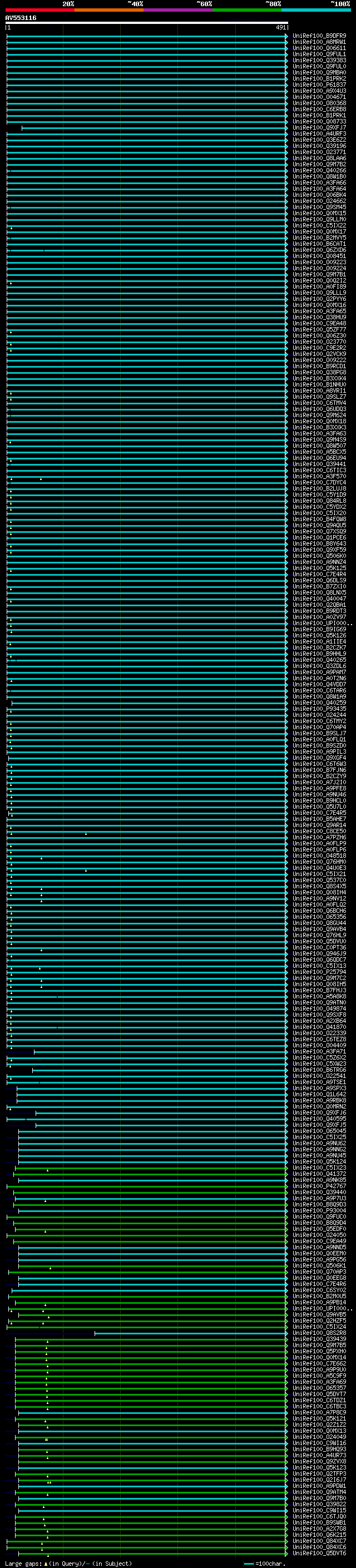Select the UniRef100_O65356 label
356x1568 pixels.
click(x=319, y=917)
